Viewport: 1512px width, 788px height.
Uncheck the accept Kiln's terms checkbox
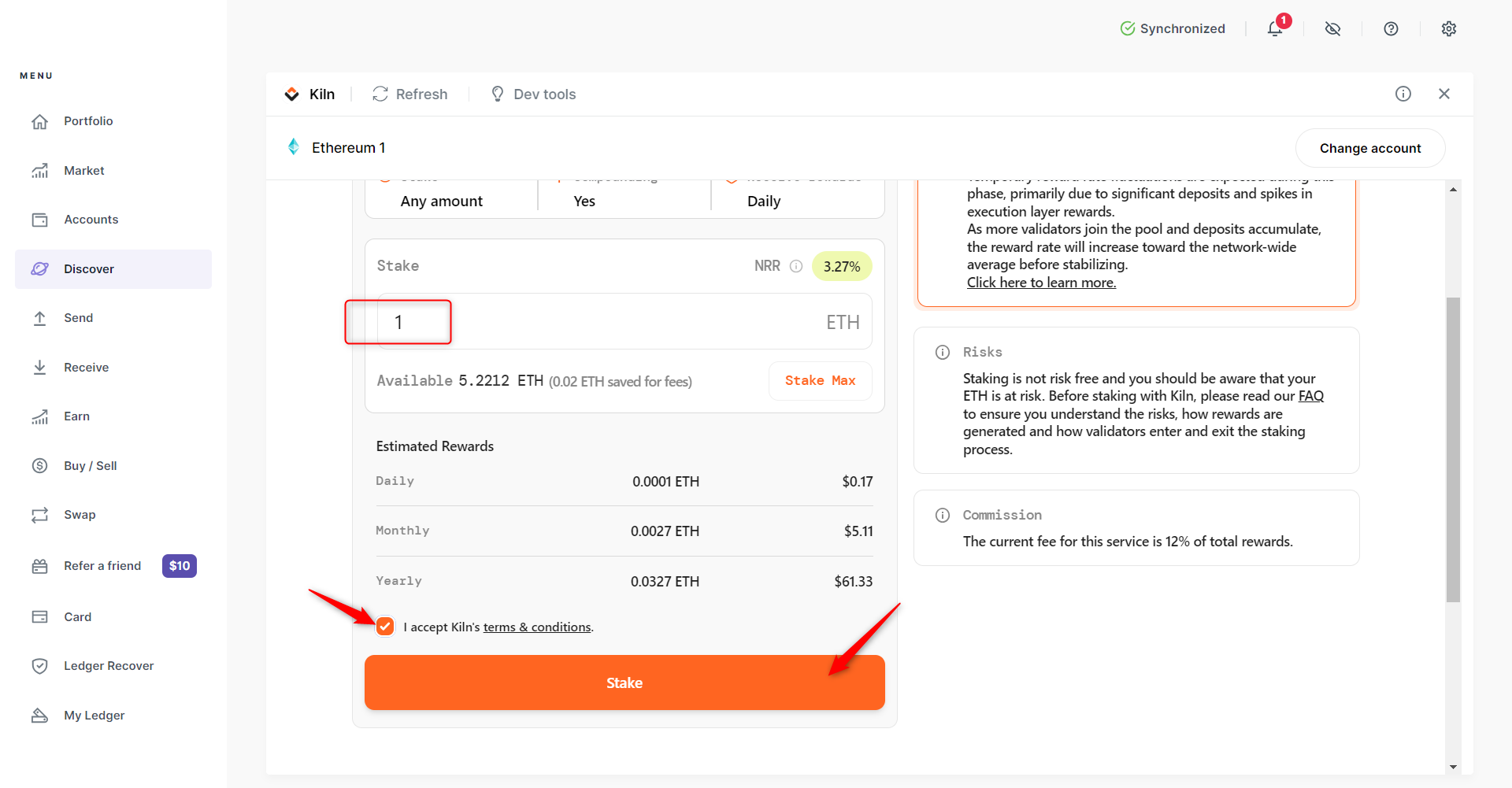tap(385, 627)
